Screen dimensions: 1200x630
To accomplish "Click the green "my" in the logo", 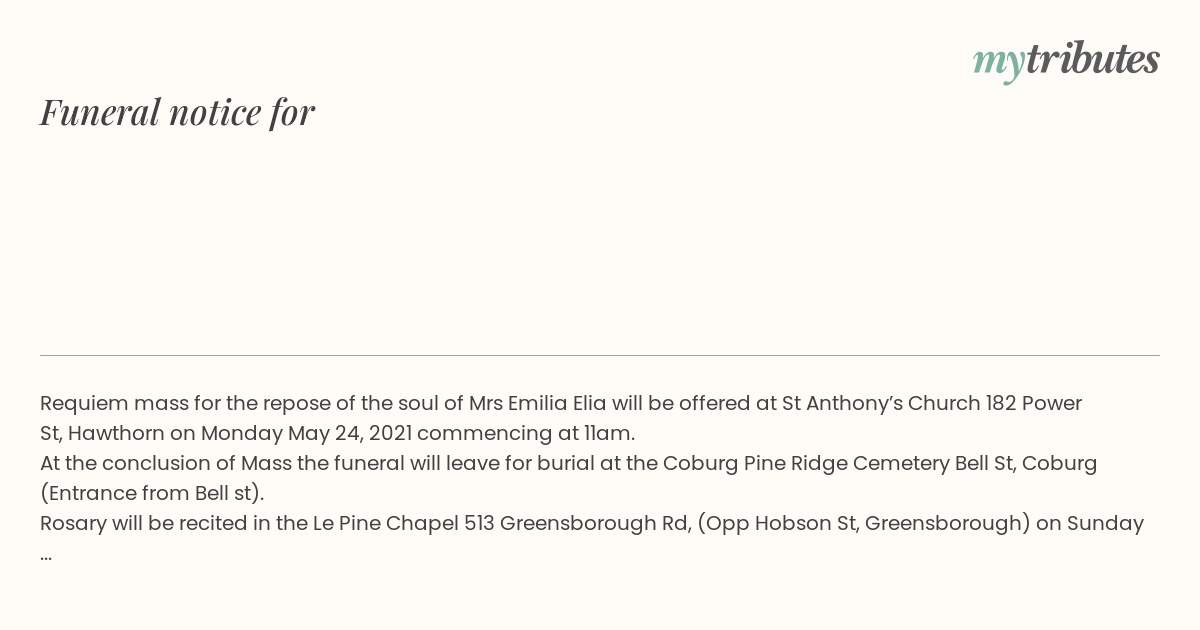I will 998,60.
